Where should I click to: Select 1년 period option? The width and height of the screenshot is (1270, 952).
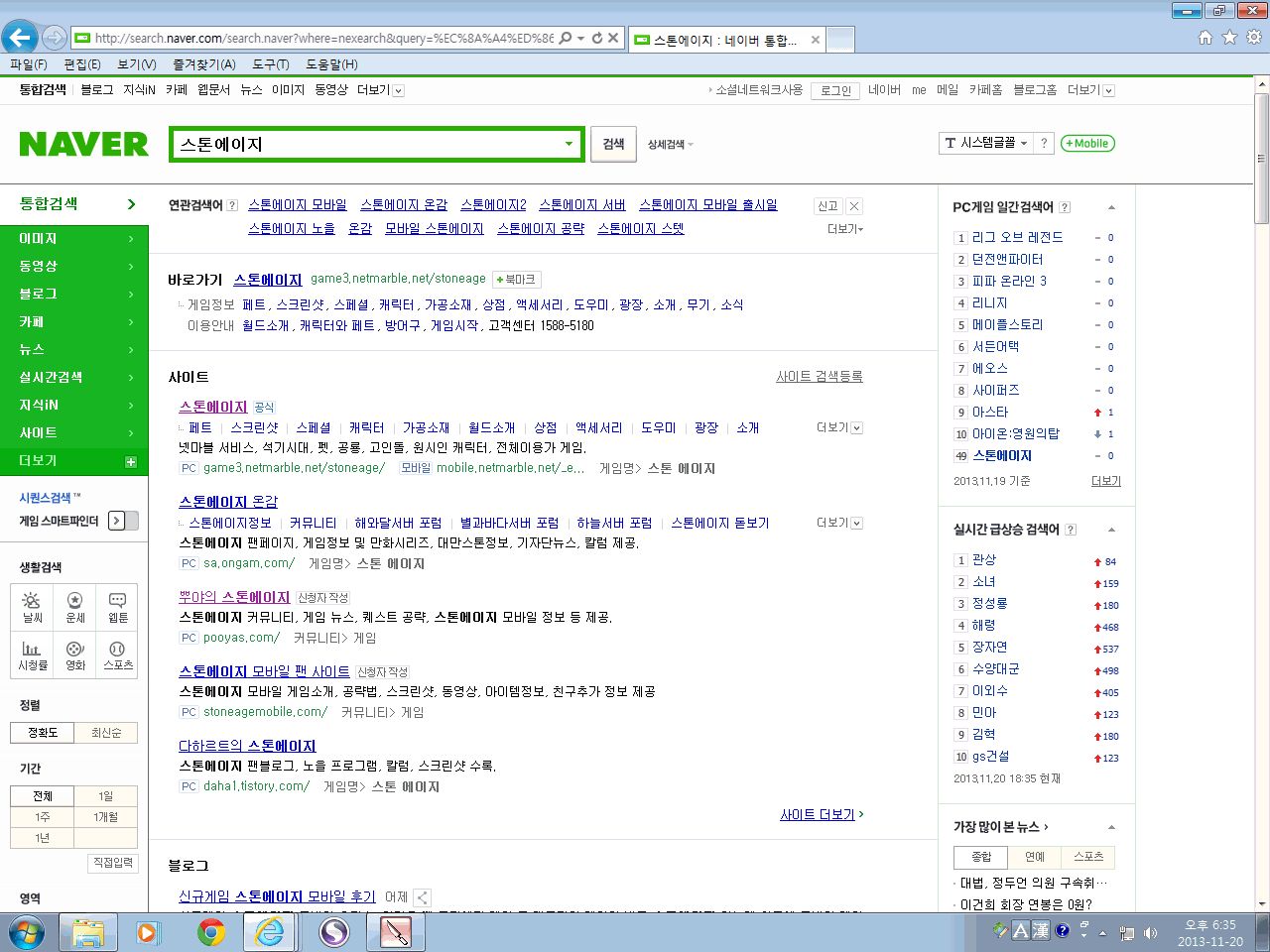pos(43,838)
